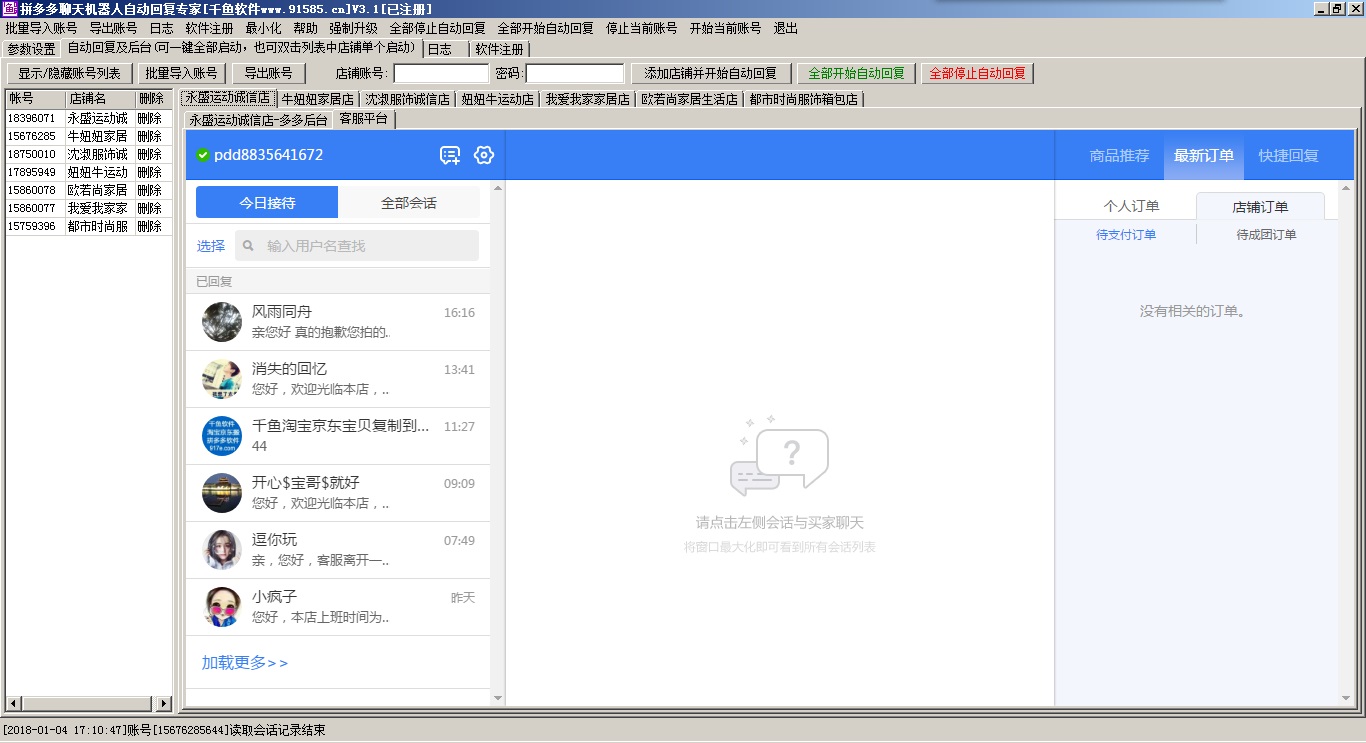This screenshot has width=1366, height=743.
Task: Click the 小疯子 user avatar
Action: click(x=222, y=607)
